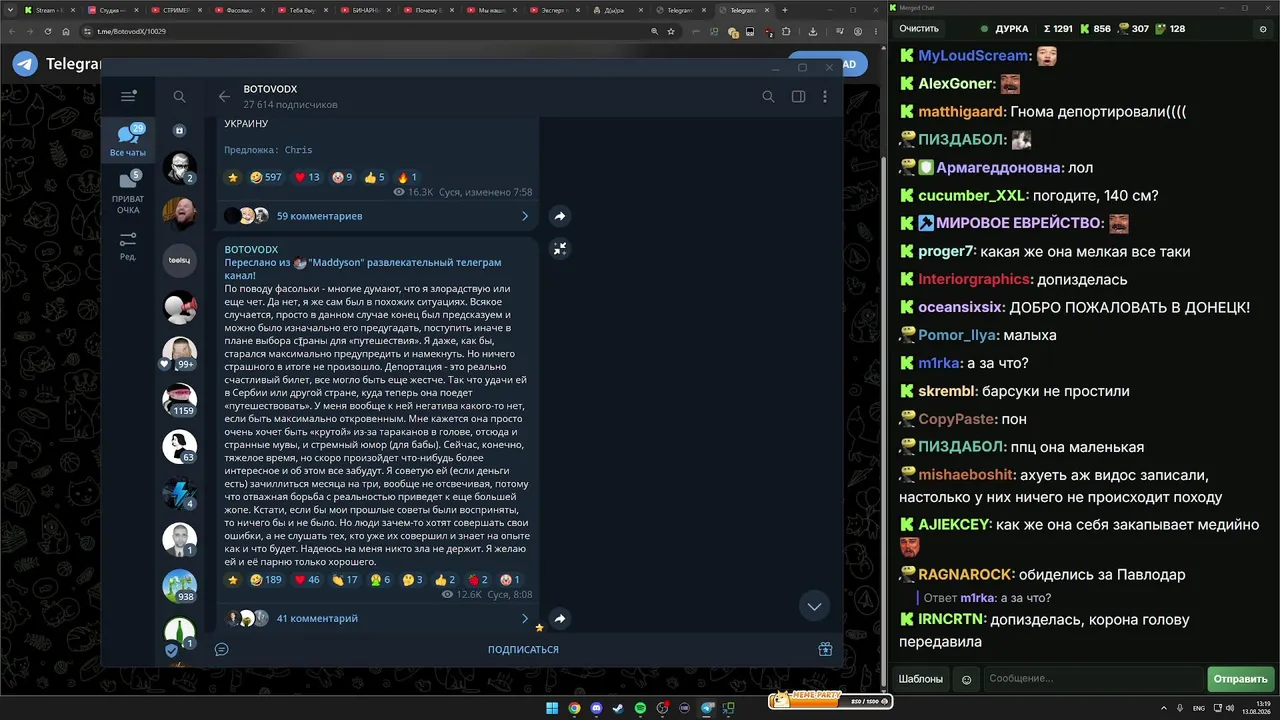
Task: Open the emoji picker in Merged Chat
Action: 966,679
